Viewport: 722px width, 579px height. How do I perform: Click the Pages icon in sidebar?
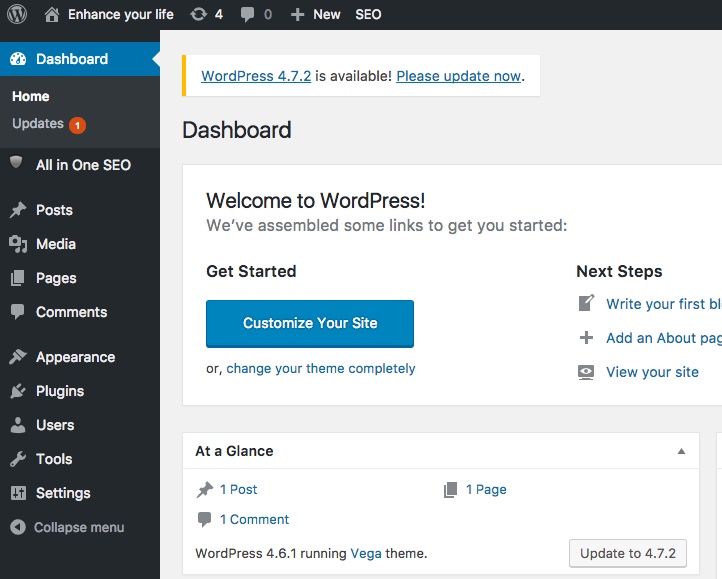click(17, 278)
